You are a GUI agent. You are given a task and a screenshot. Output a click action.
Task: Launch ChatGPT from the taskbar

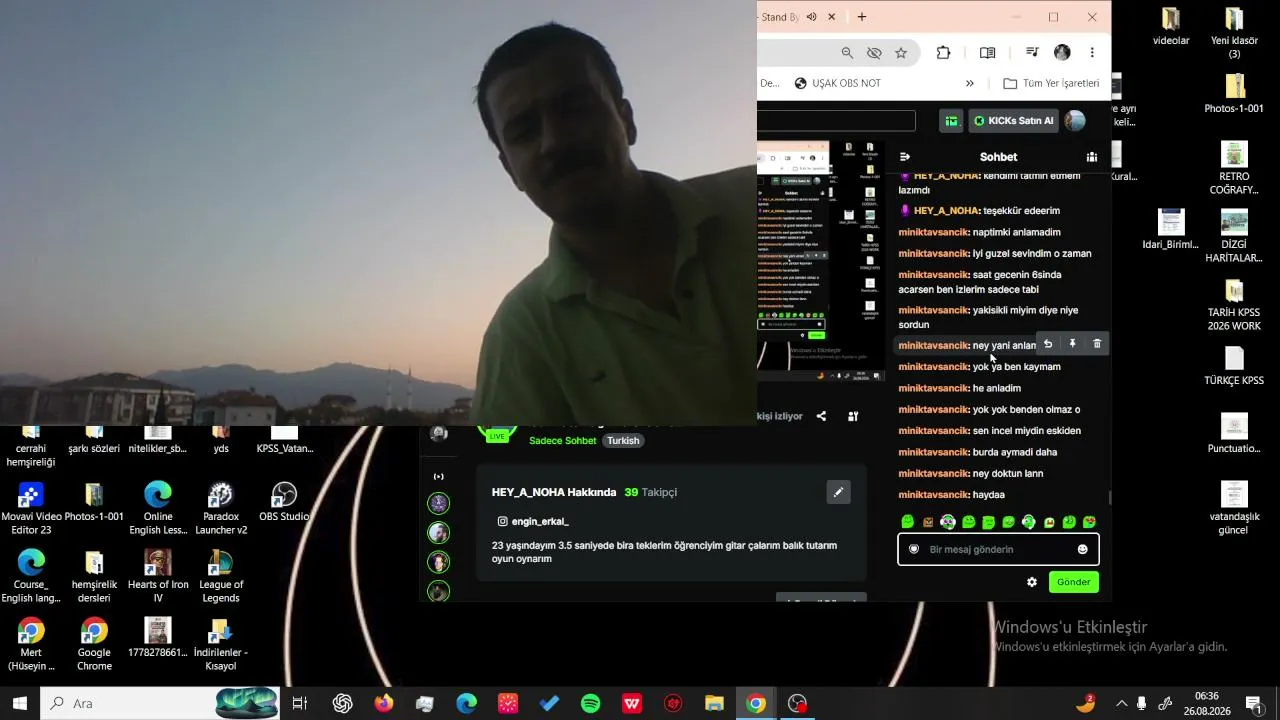pos(342,703)
